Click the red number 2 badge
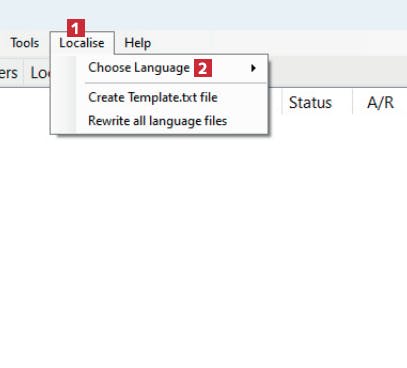 pyautogui.click(x=203, y=68)
